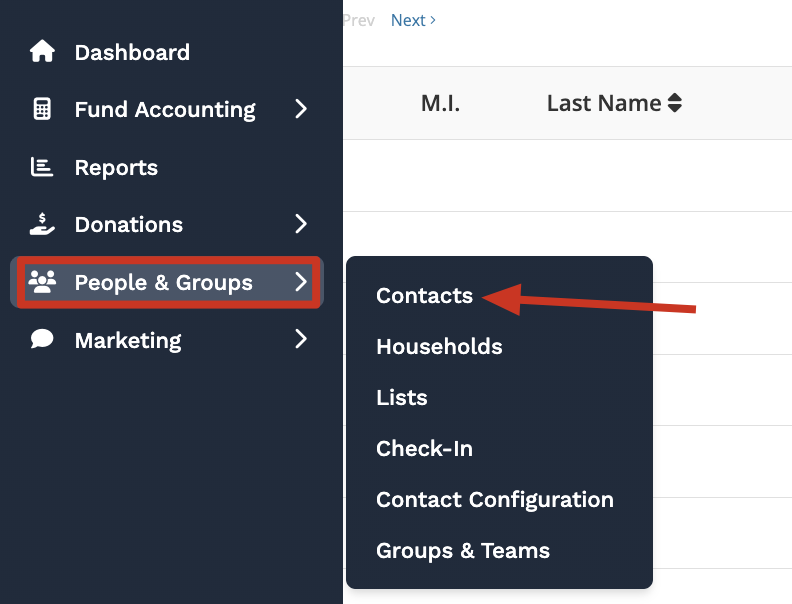This screenshot has height=604, width=792.
Task: Click the M.I. column header
Action: [440, 103]
